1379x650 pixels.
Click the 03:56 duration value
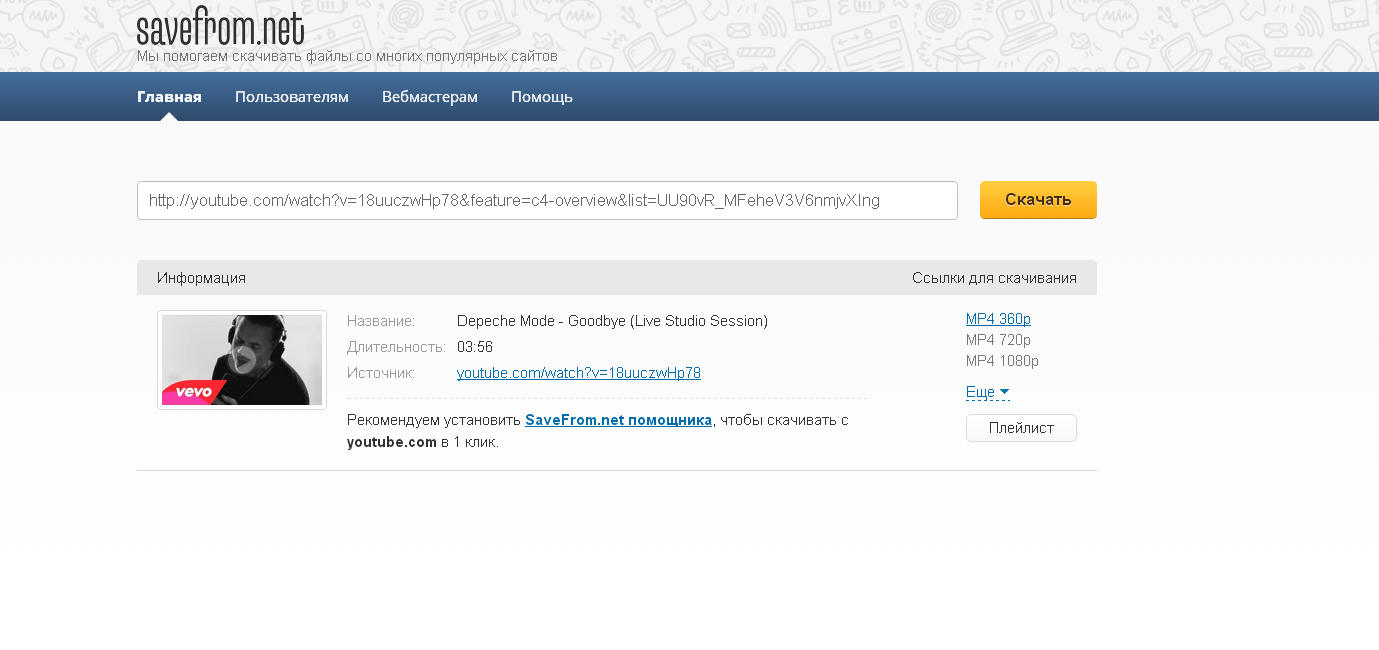pyautogui.click(x=474, y=347)
